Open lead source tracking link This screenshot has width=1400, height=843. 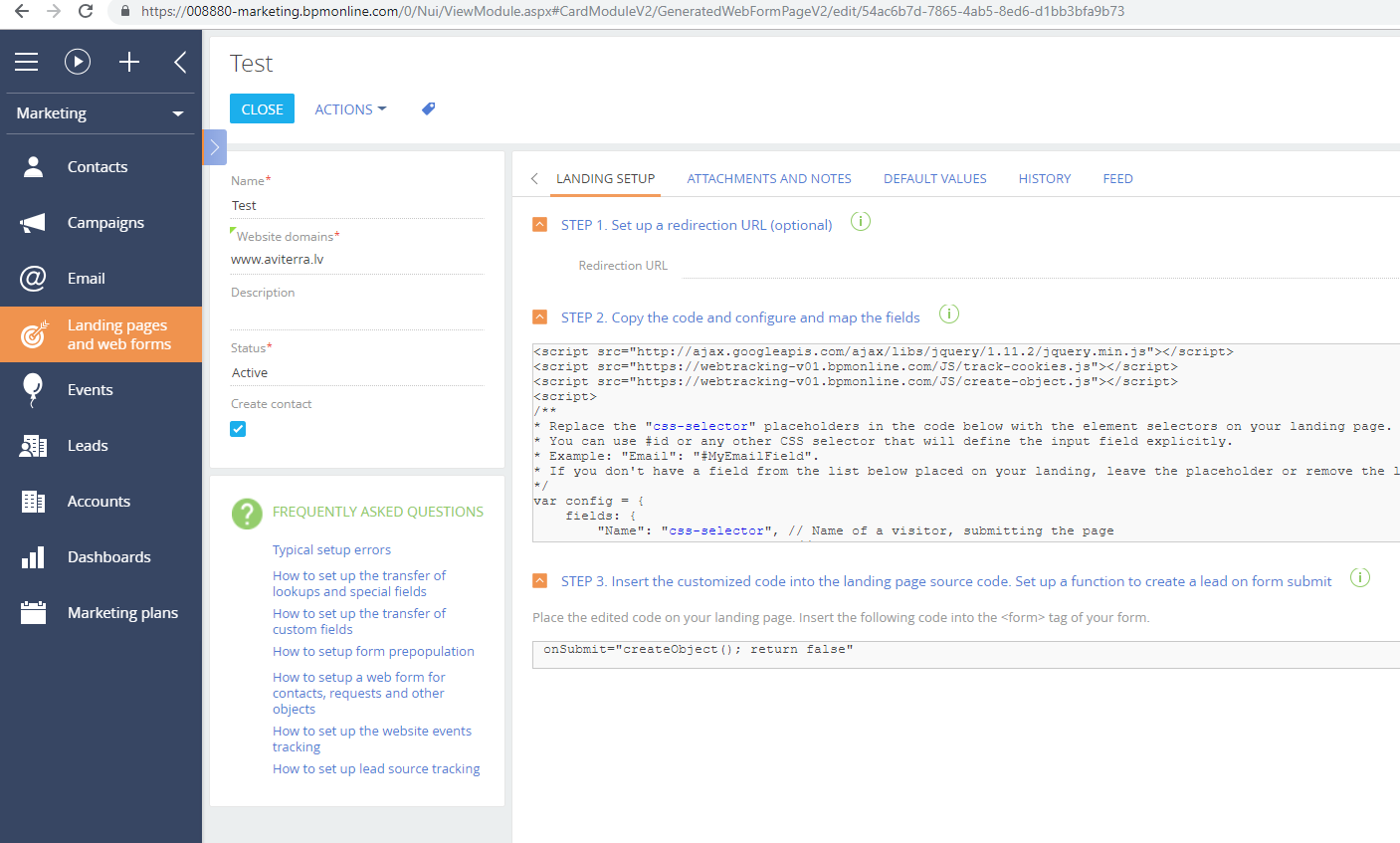[x=376, y=768]
